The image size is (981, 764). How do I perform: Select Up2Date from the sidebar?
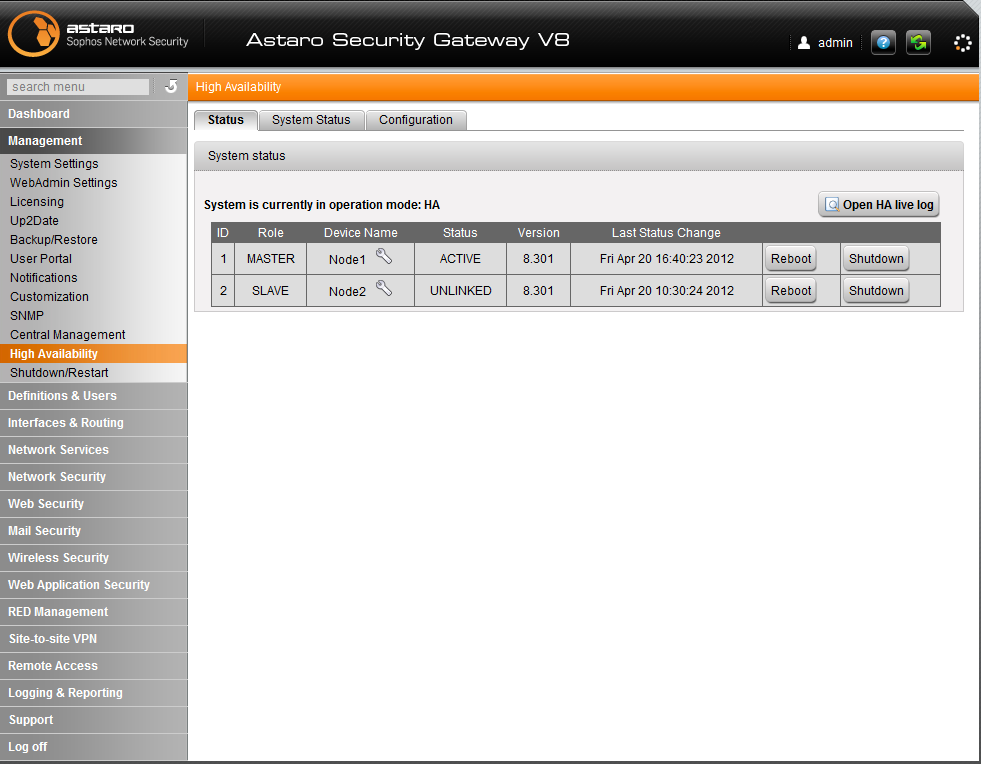[x=36, y=221]
